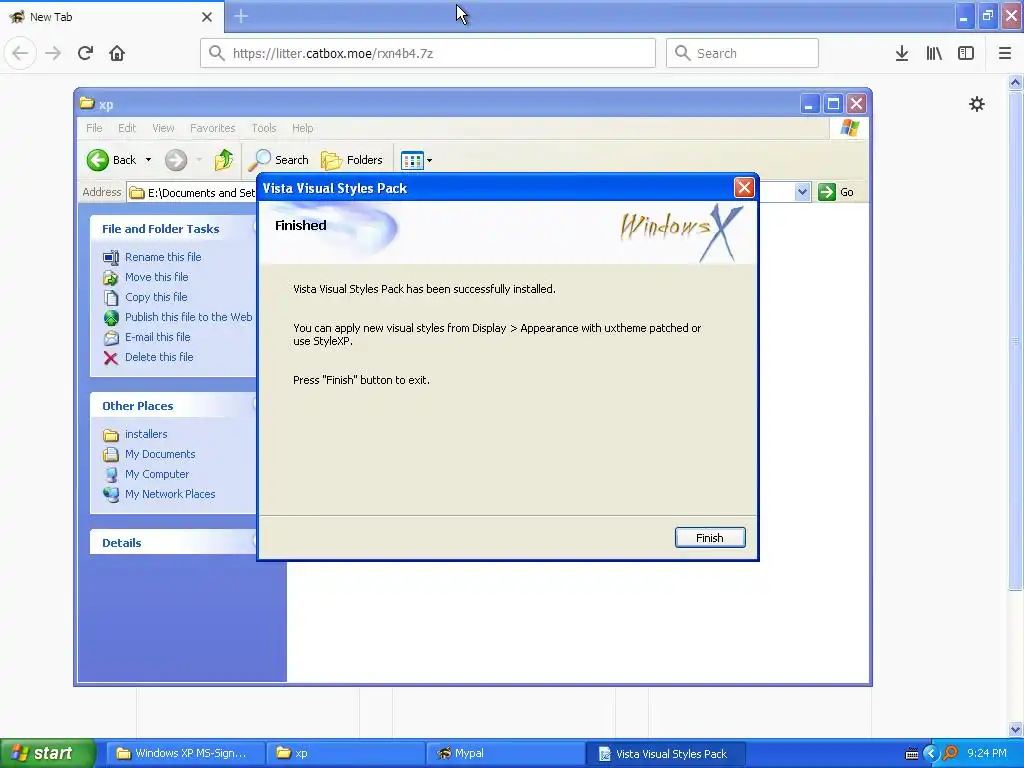Open My Documents in Other Places
Screen dimensions: 1024x768
pyautogui.click(x=160, y=454)
